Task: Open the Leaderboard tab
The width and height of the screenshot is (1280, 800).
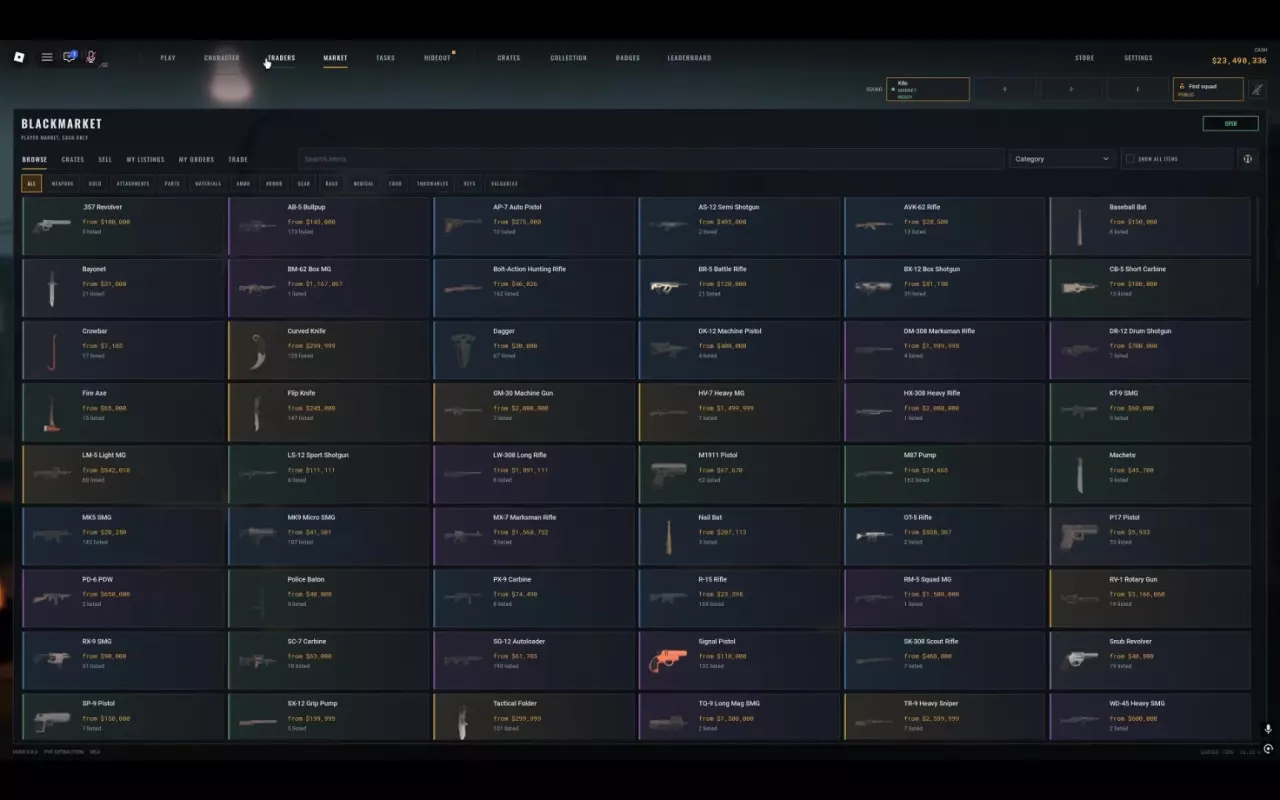Action: point(689,58)
